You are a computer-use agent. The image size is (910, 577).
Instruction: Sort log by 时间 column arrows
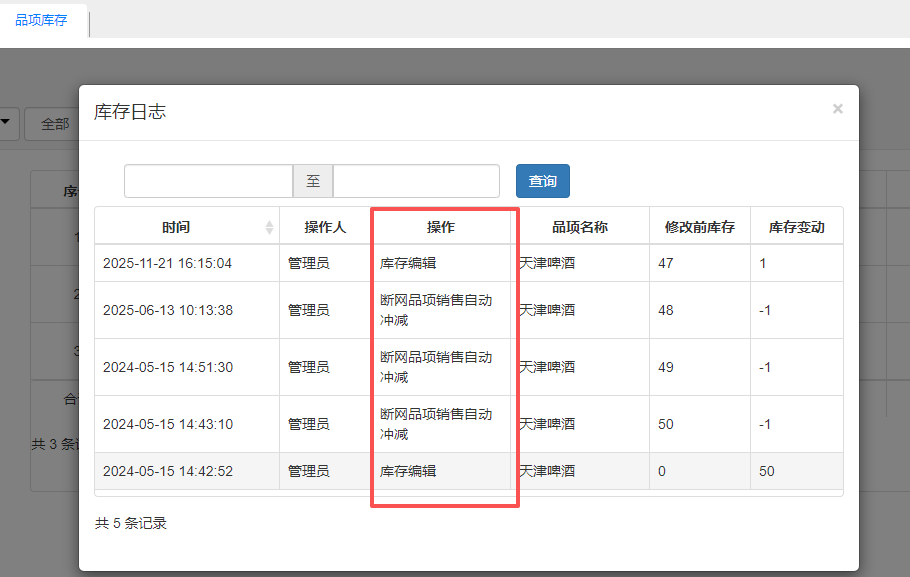[x=269, y=228]
